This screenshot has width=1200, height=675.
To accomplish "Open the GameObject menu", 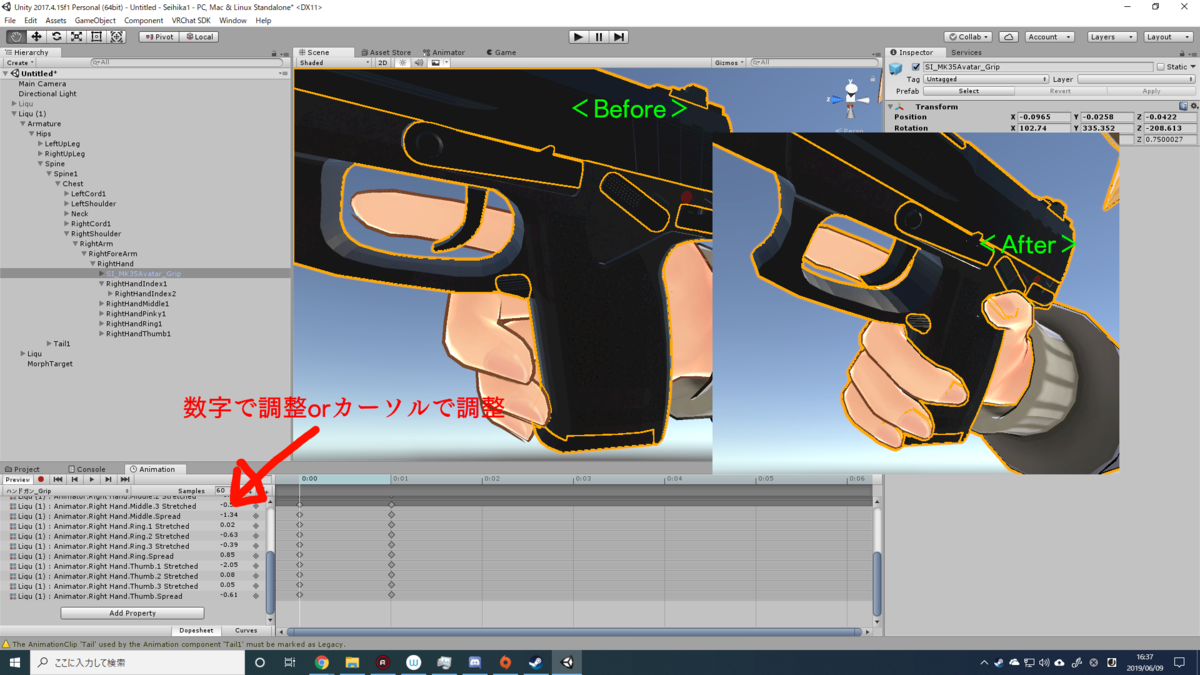I will pyautogui.click(x=95, y=20).
